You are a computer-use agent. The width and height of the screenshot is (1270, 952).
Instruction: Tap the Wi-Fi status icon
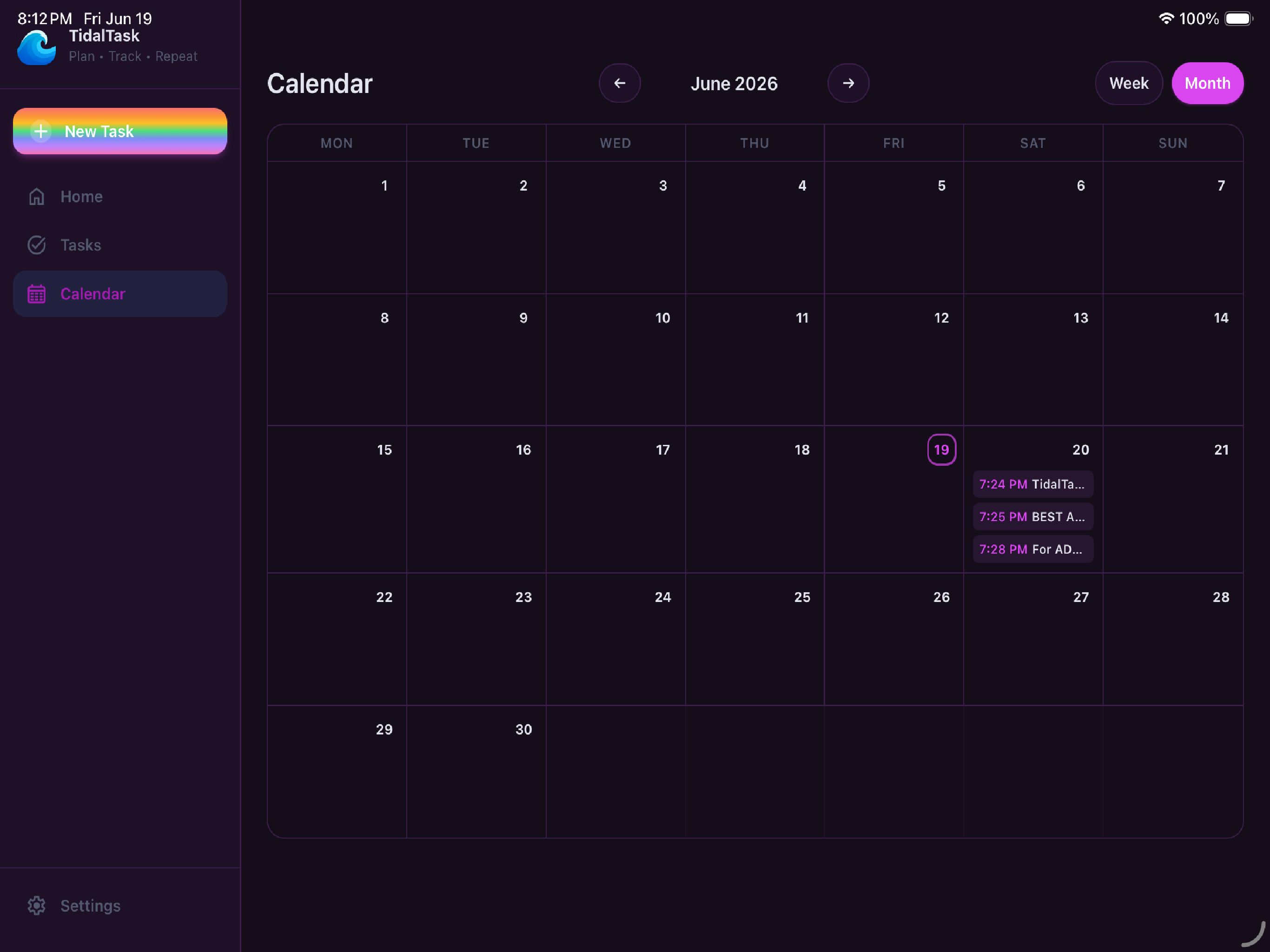point(1165,19)
